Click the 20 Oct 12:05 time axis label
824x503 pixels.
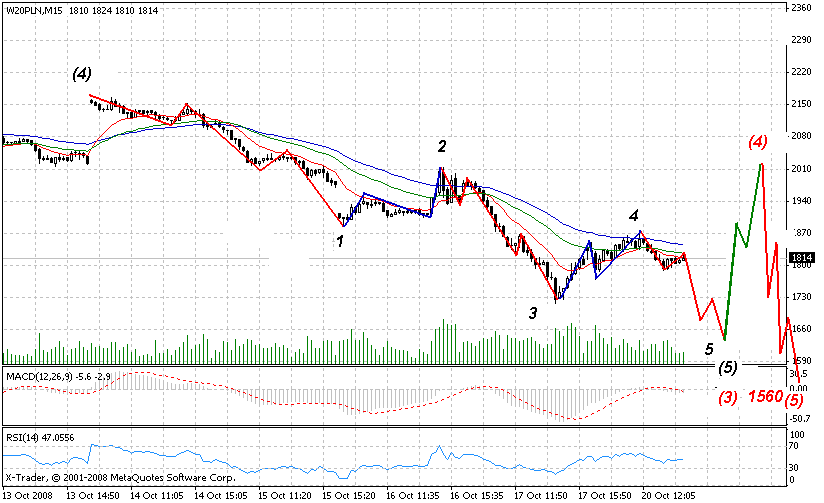point(669,494)
